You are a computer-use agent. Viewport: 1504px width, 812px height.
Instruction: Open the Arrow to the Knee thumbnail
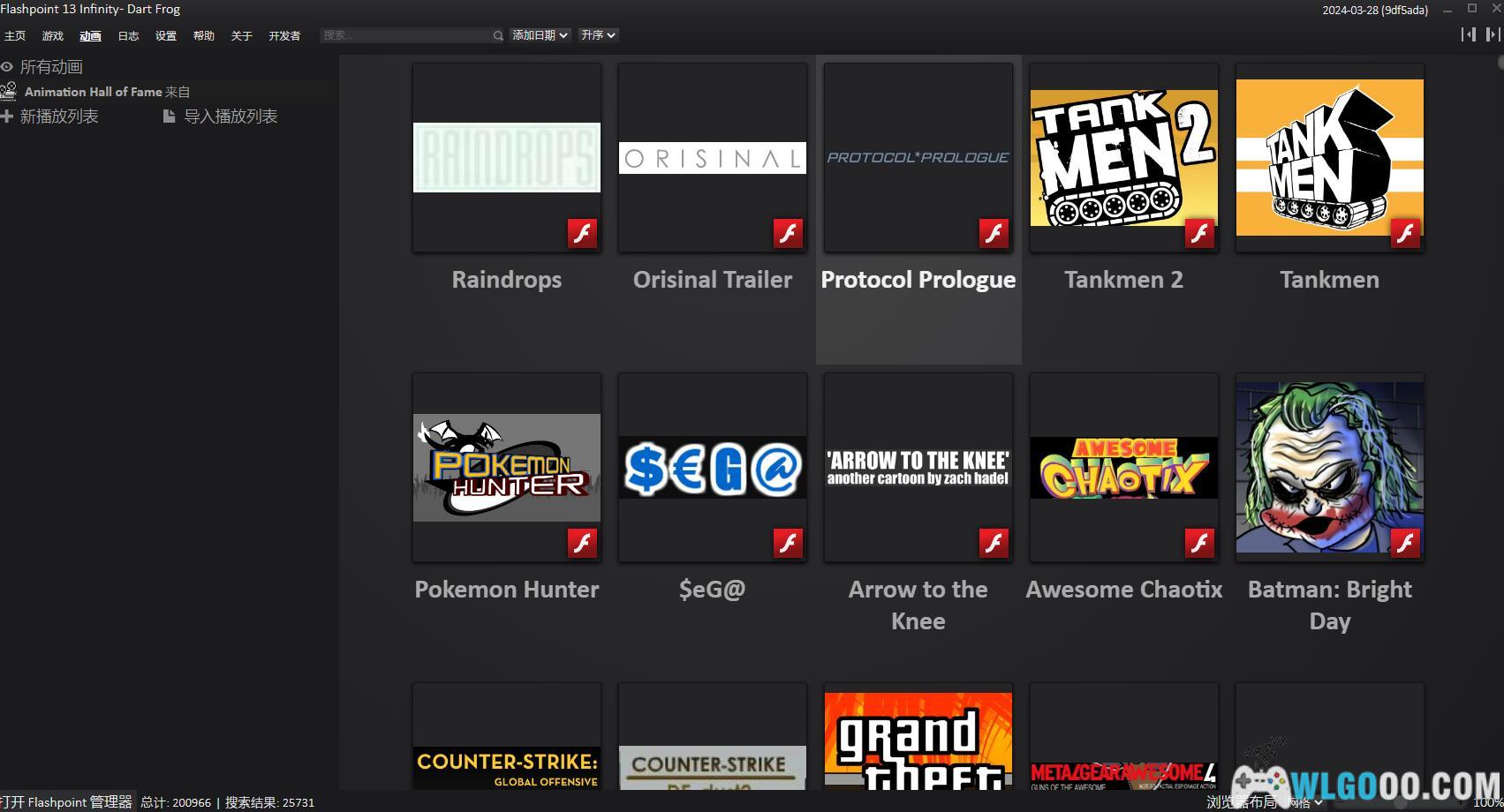(x=918, y=467)
